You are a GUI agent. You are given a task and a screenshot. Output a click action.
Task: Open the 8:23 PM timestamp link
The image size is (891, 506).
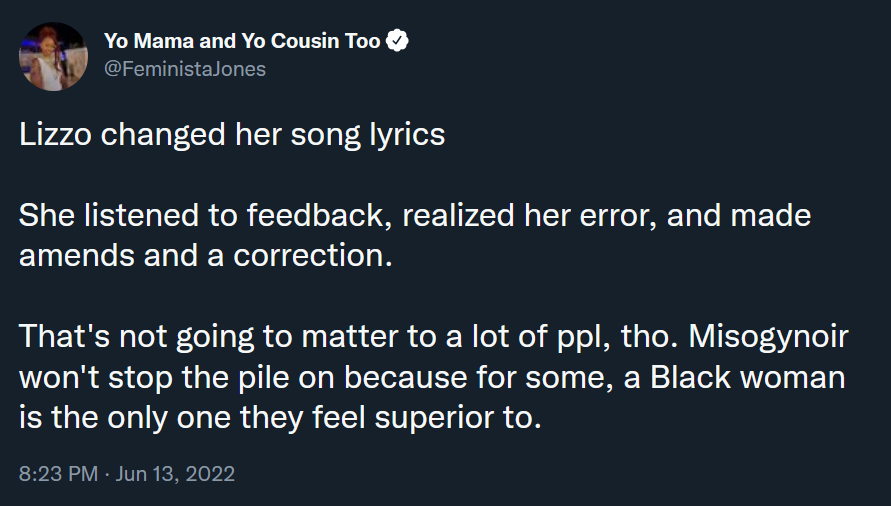(59, 474)
